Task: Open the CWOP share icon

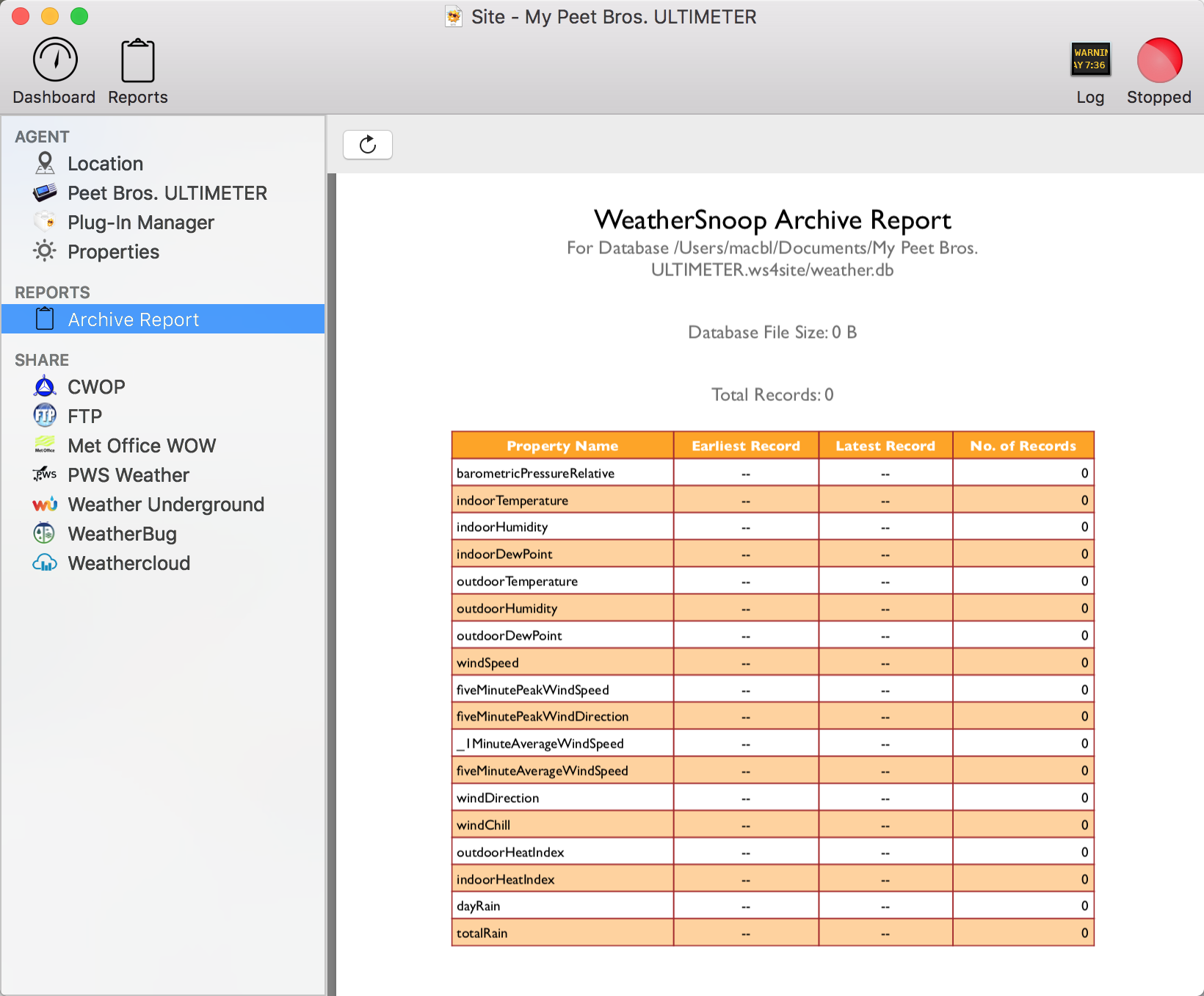Action: pyautogui.click(x=45, y=386)
